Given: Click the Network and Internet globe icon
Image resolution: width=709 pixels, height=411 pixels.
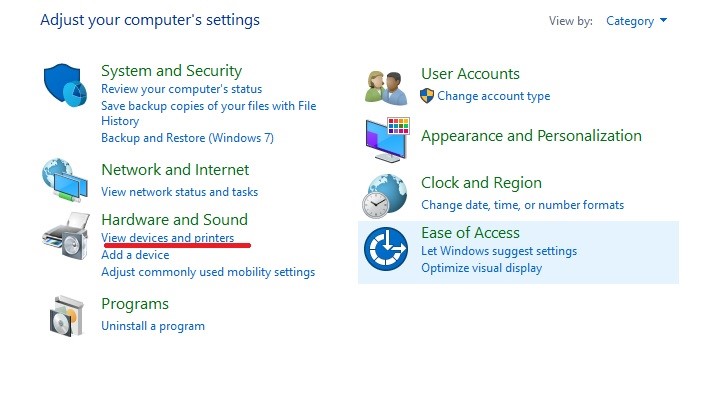Looking at the screenshot, I should point(65,180).
